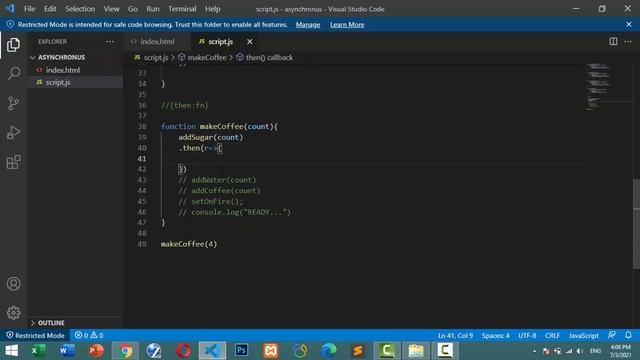Open the Edit menu
This screenshot has height=360, width=640.
50,9
